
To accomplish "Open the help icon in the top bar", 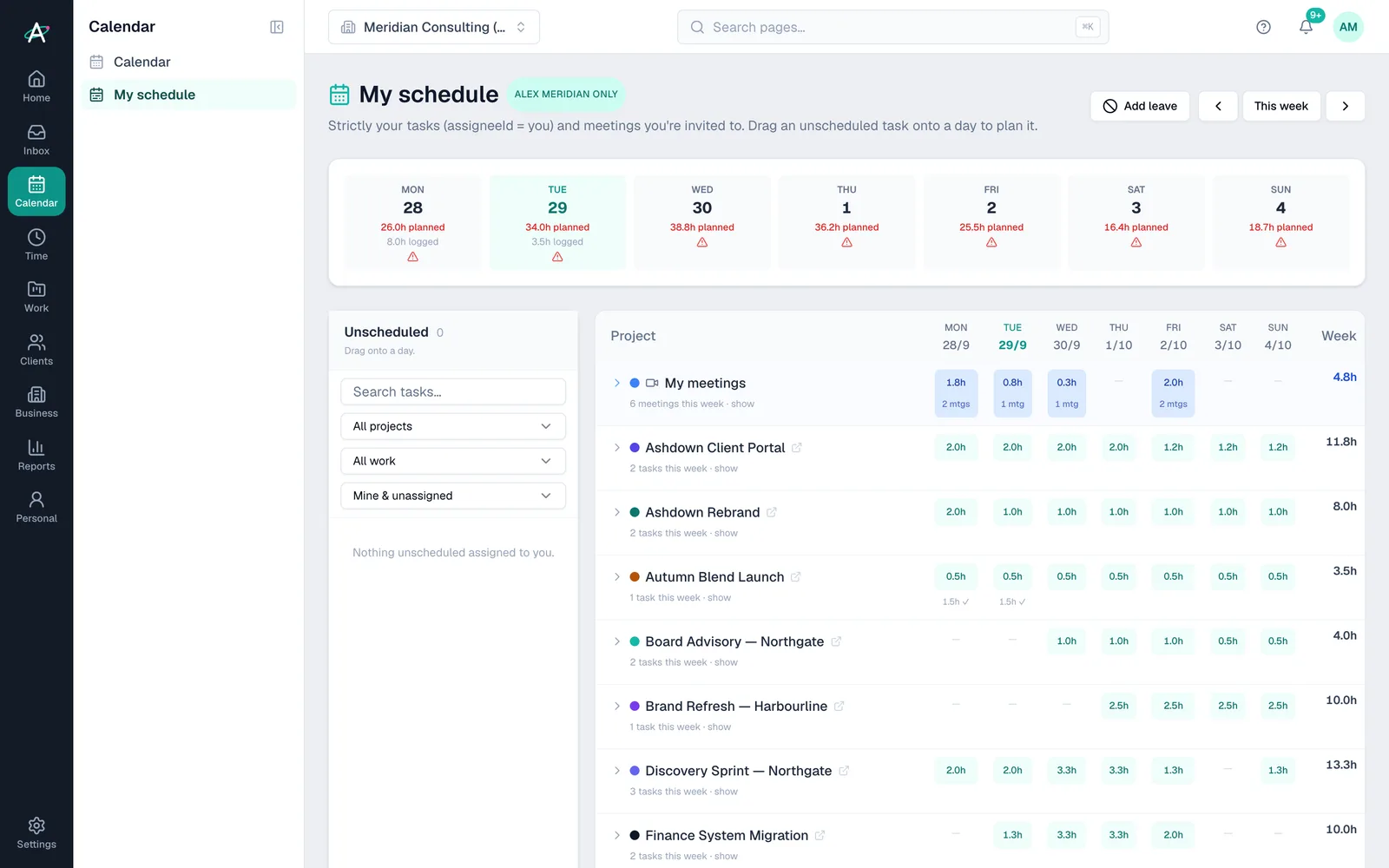I will pyautogui.click(x=1263, y=27).
